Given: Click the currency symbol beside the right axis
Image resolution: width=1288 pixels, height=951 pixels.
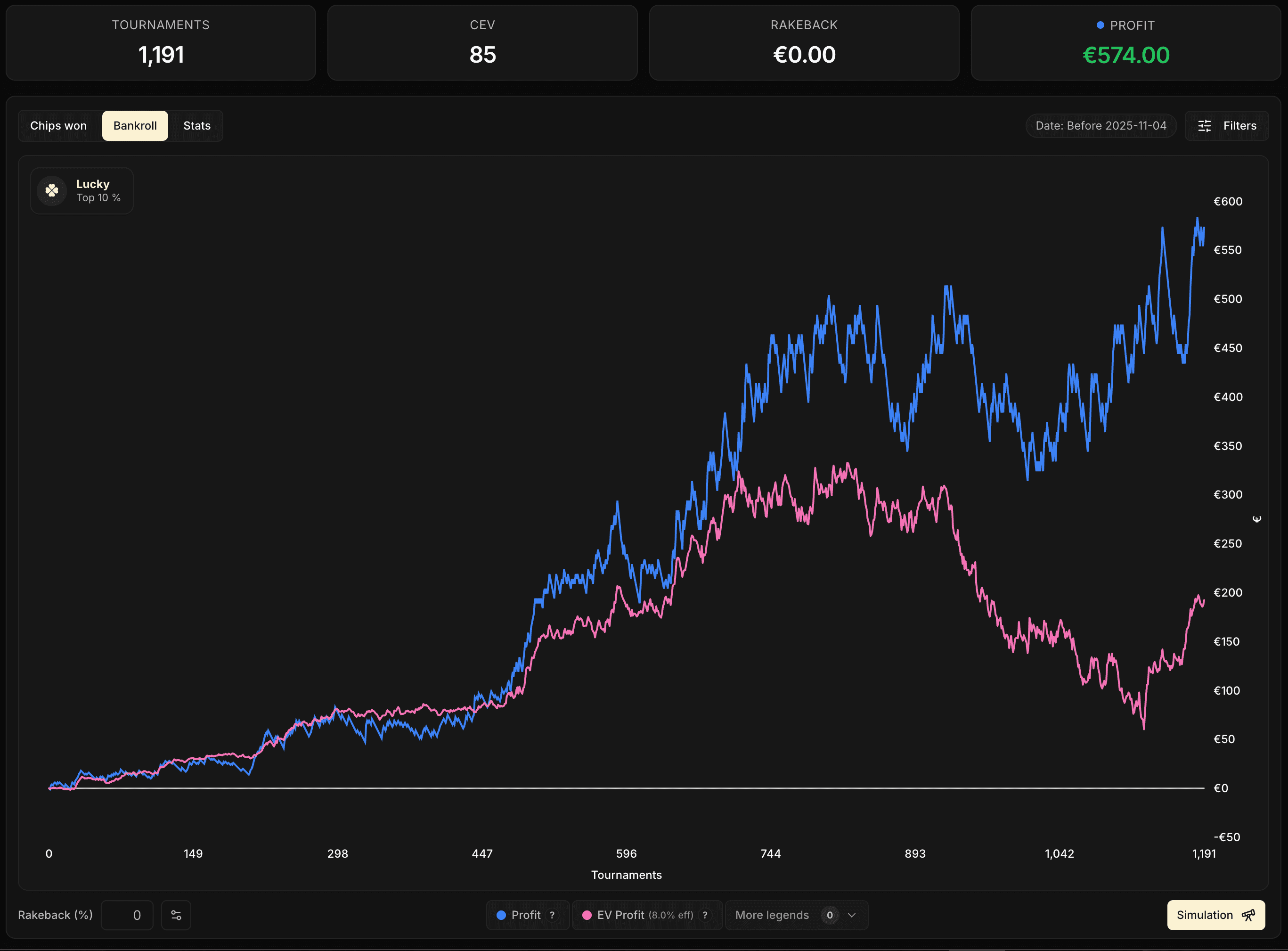Looking at the screenshot, I should click(x=1257, y=519).
